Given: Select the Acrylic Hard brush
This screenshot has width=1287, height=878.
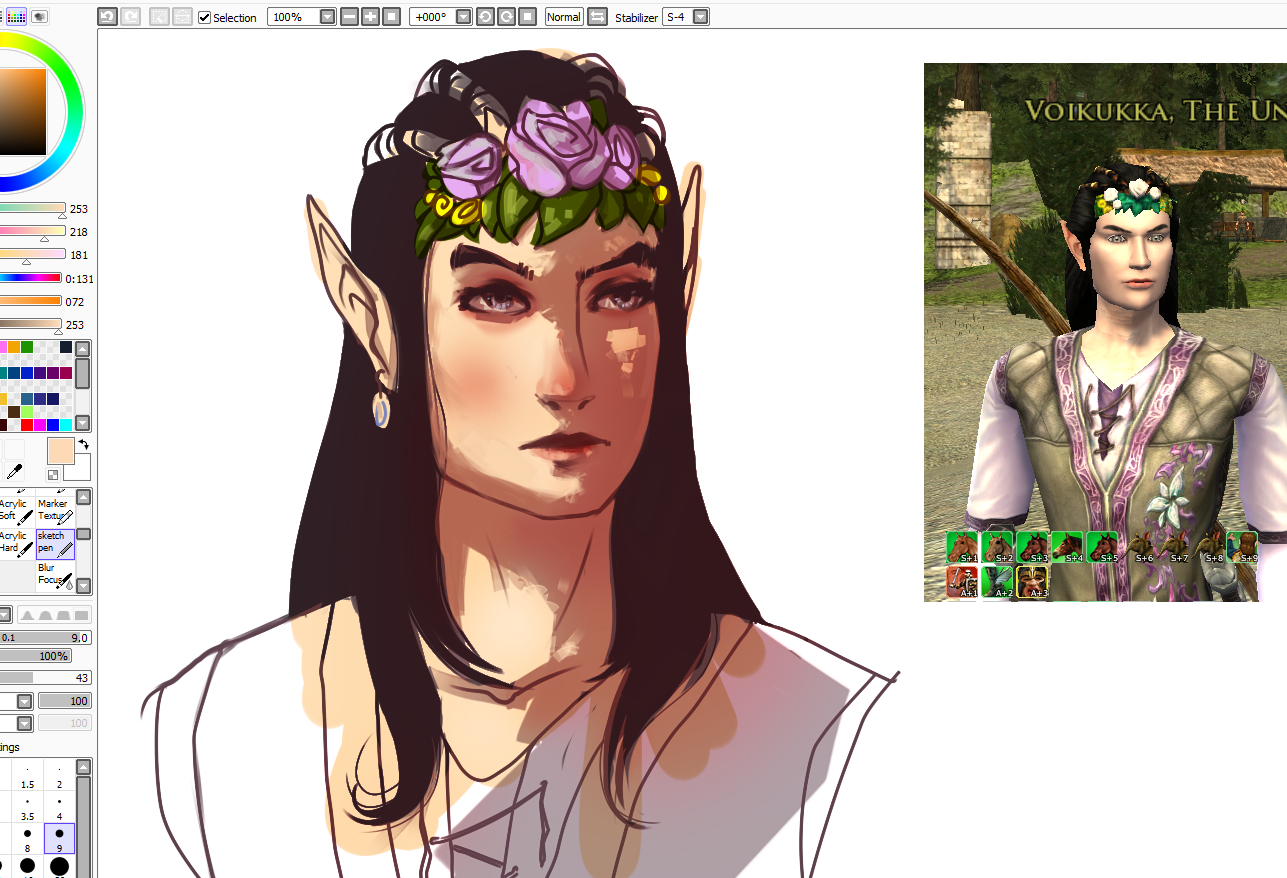Looking at the screenshot, I should pos(17,543).
